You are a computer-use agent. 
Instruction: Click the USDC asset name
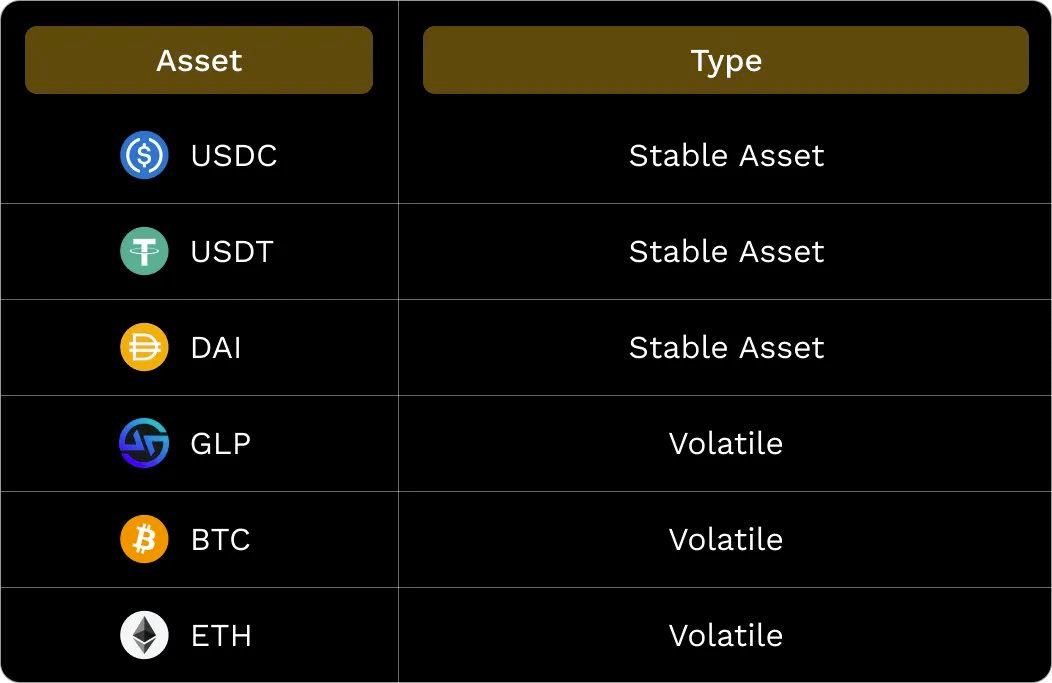click(234, 156)
